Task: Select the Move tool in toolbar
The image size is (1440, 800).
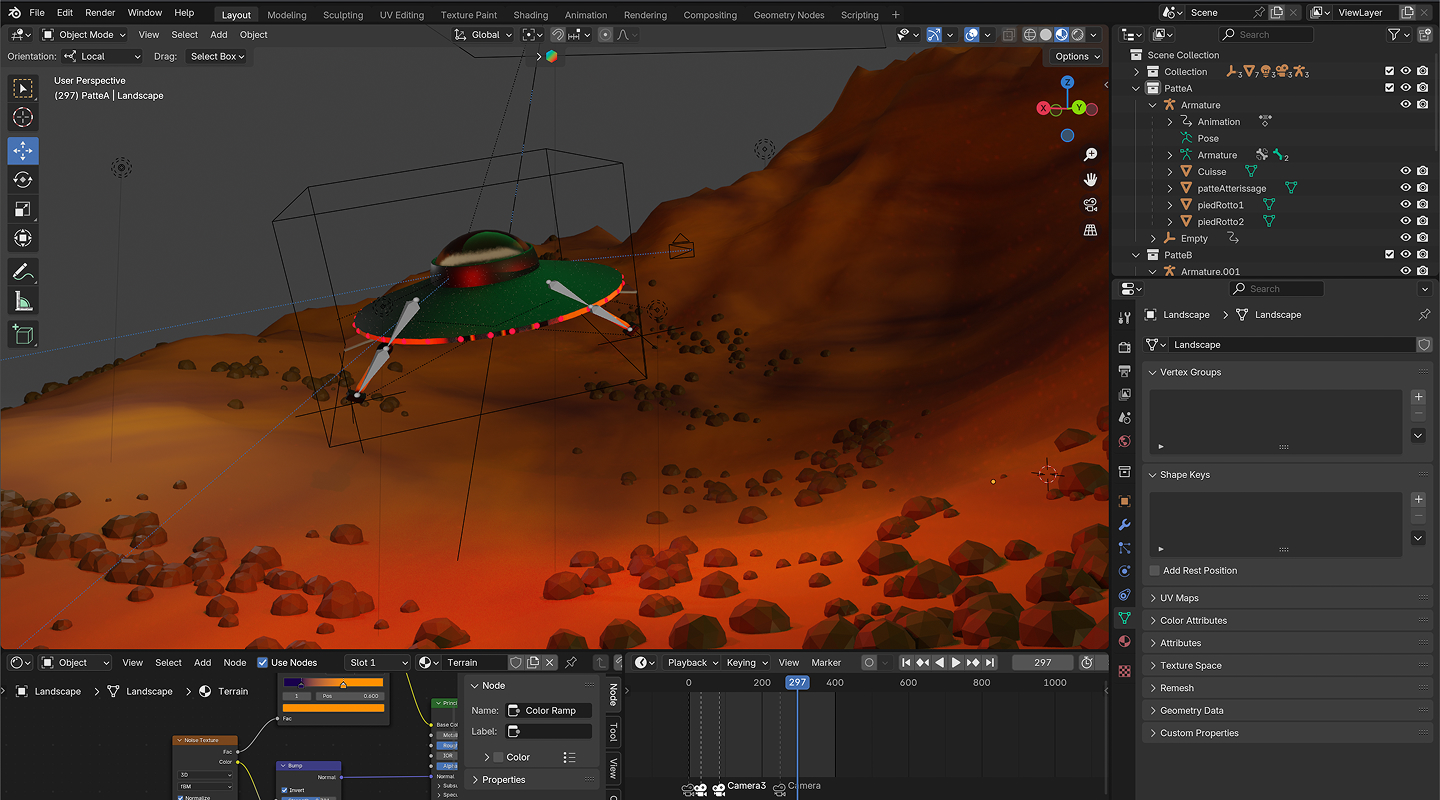Action: (x=23, y=151)
